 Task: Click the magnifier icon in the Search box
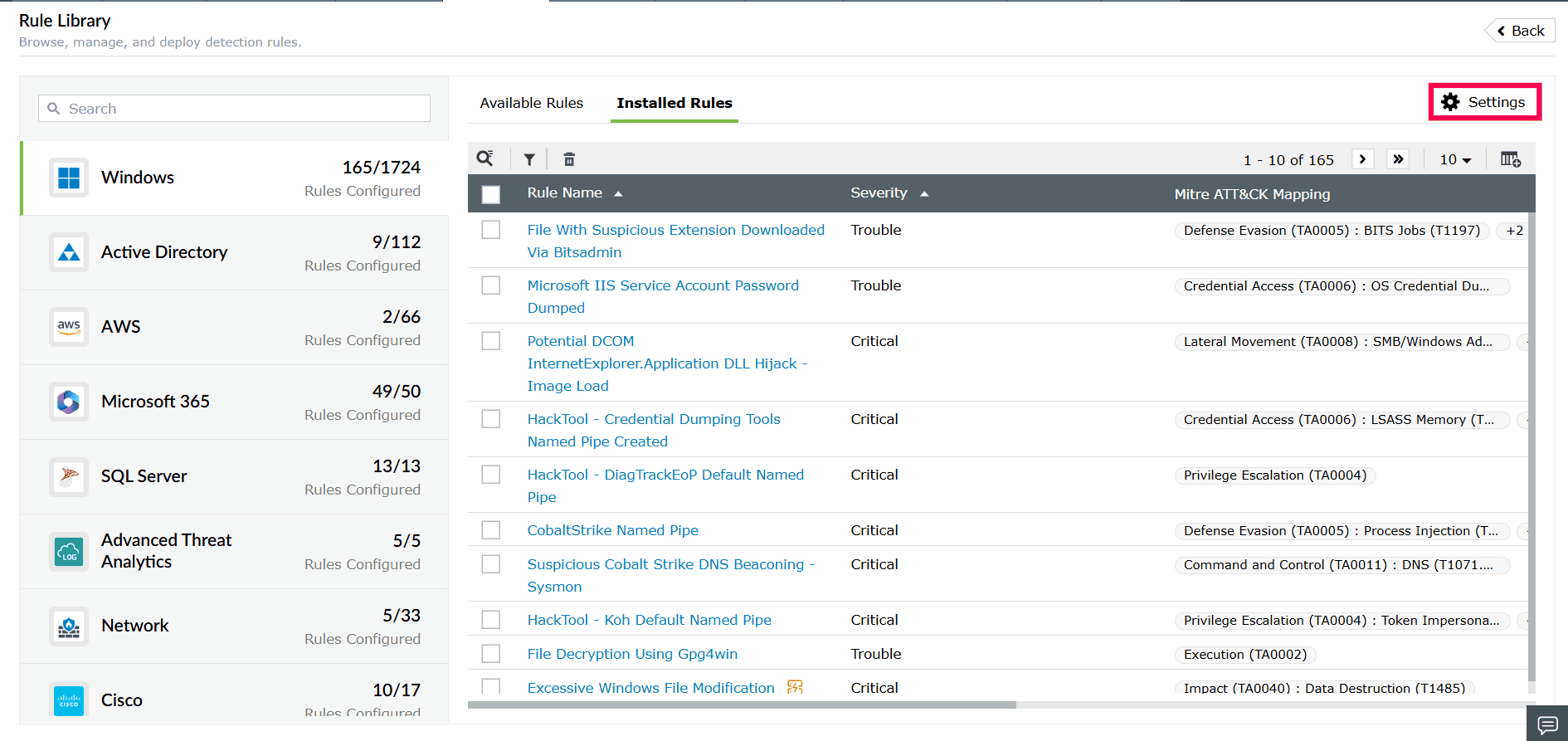(x=54, y=109)
